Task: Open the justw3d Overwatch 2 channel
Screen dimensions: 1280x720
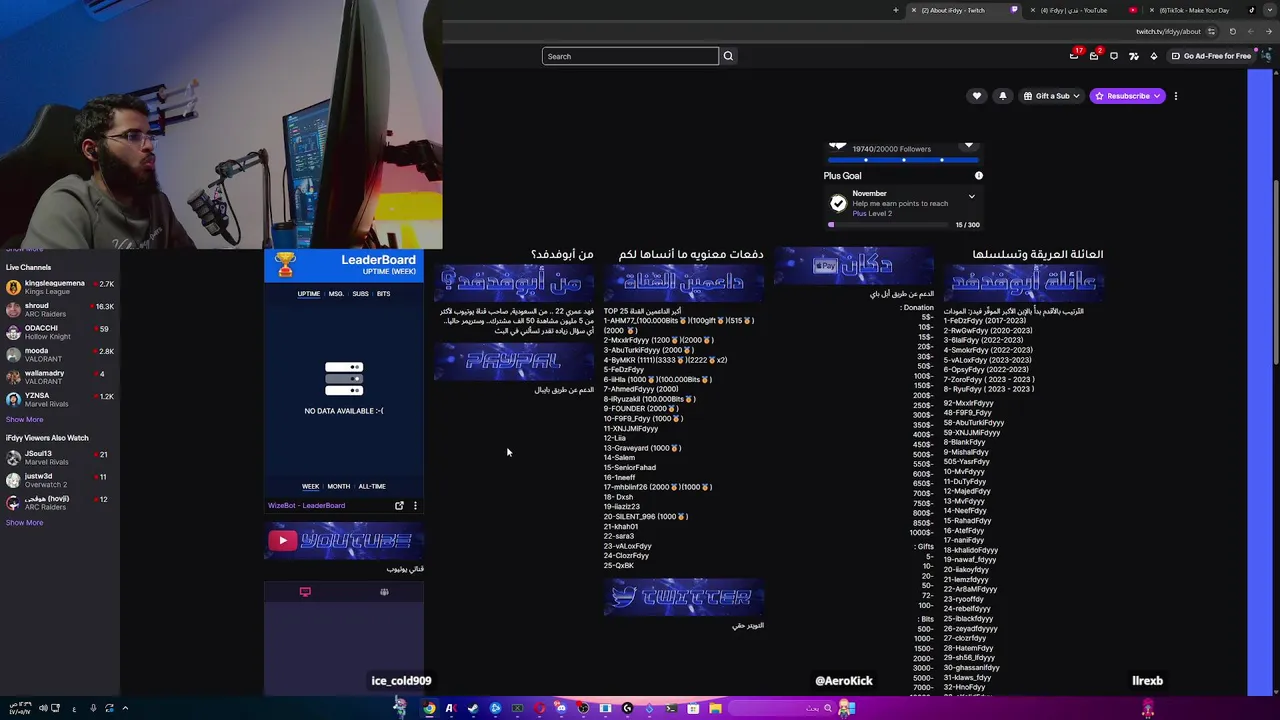Action: [60, 480]
